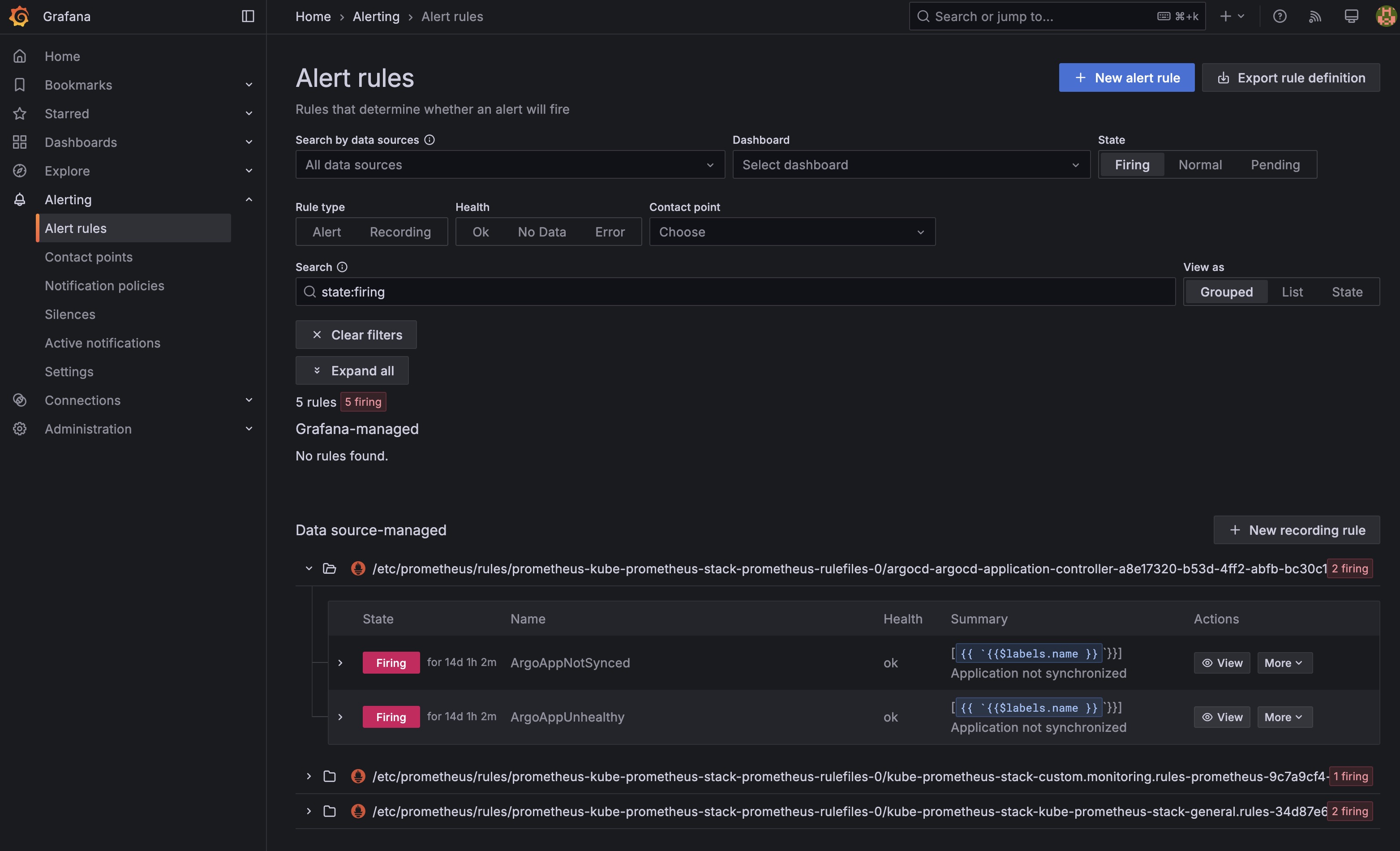Click the Explore compass icon
Viewport: 1400px width, 851px height.
click(x=19, y=171)
